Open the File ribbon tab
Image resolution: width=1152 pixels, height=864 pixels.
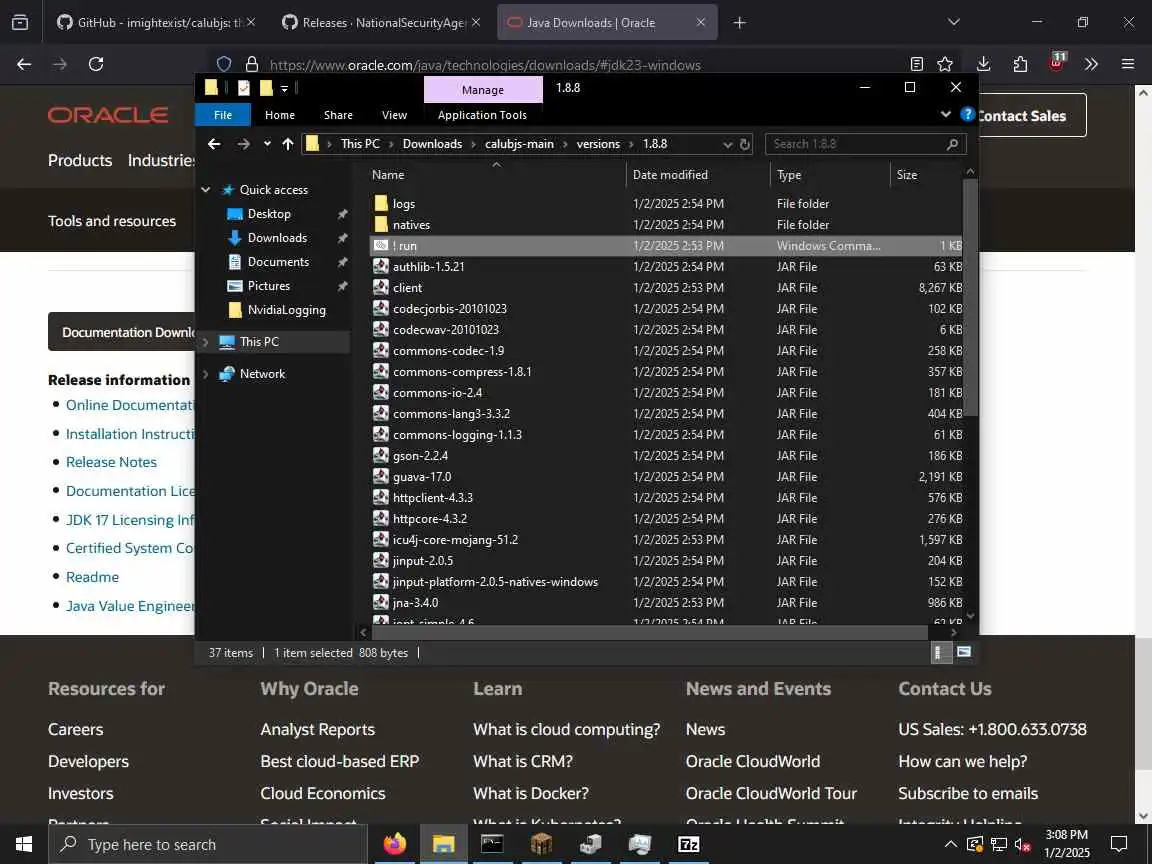click(x=223, y=115)
